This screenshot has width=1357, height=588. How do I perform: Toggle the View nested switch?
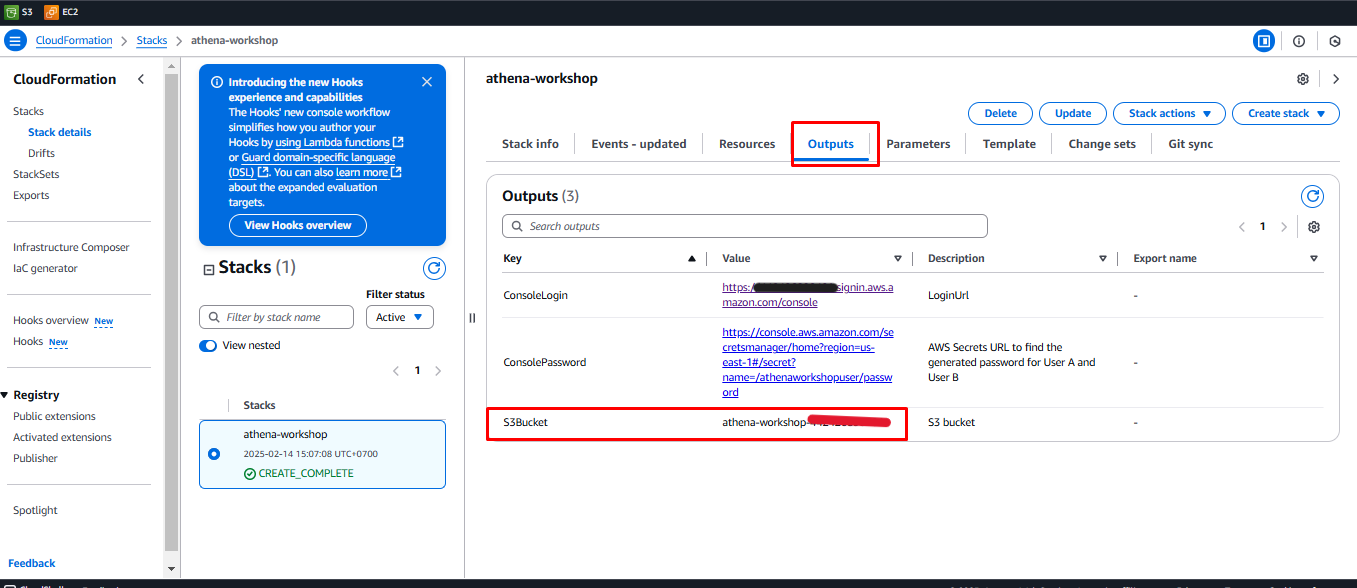click(x=208, y=345)
